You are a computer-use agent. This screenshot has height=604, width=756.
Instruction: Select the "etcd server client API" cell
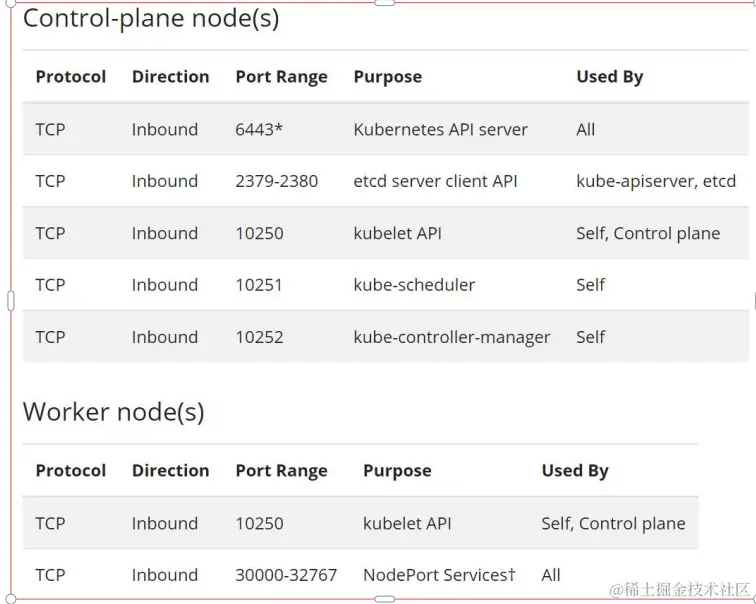pos(435,181)
